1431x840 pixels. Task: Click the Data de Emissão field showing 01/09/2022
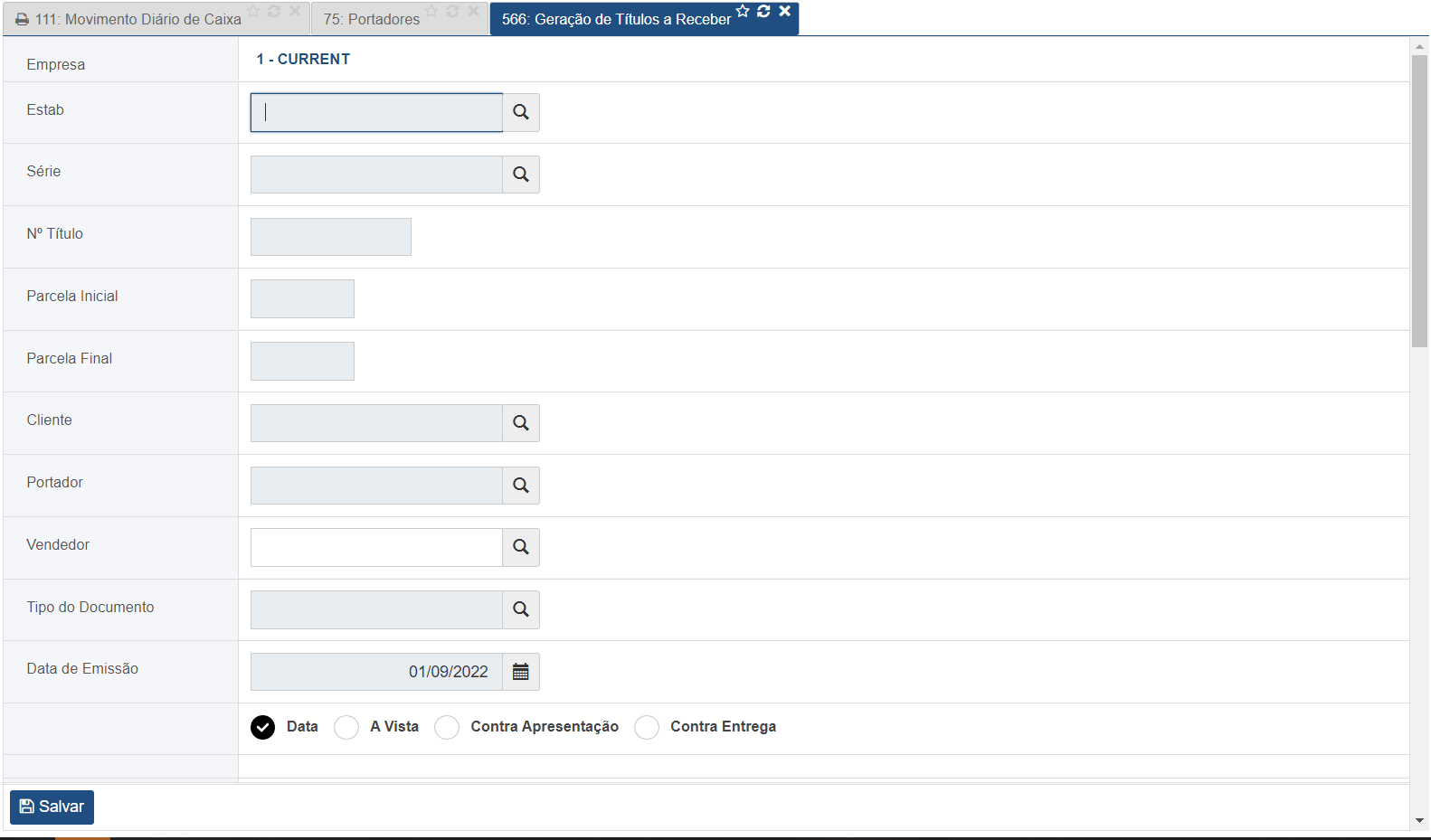point(376,672)
